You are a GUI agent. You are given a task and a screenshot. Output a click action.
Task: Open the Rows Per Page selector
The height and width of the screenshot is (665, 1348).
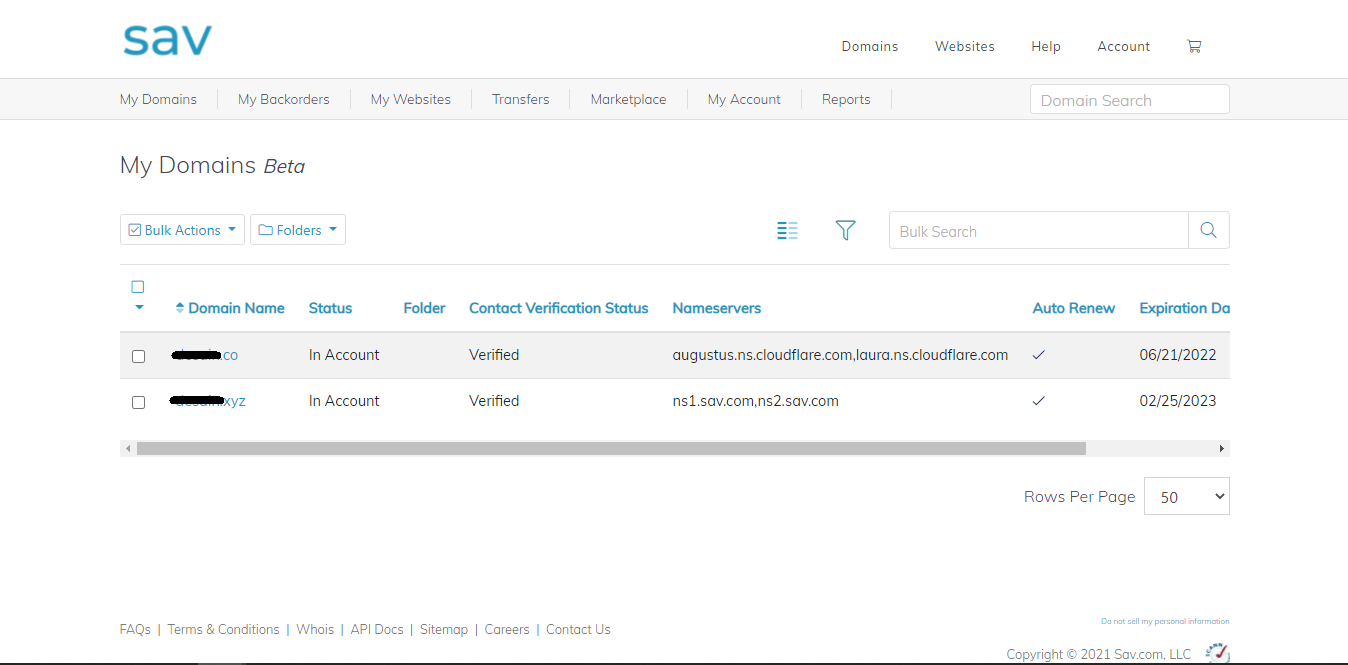[1186, 497]
